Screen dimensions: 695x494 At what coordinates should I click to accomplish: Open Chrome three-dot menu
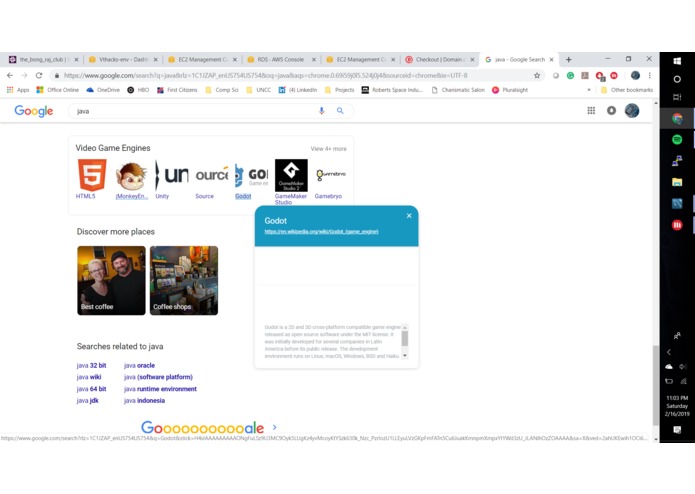click(x=649, y=75)
